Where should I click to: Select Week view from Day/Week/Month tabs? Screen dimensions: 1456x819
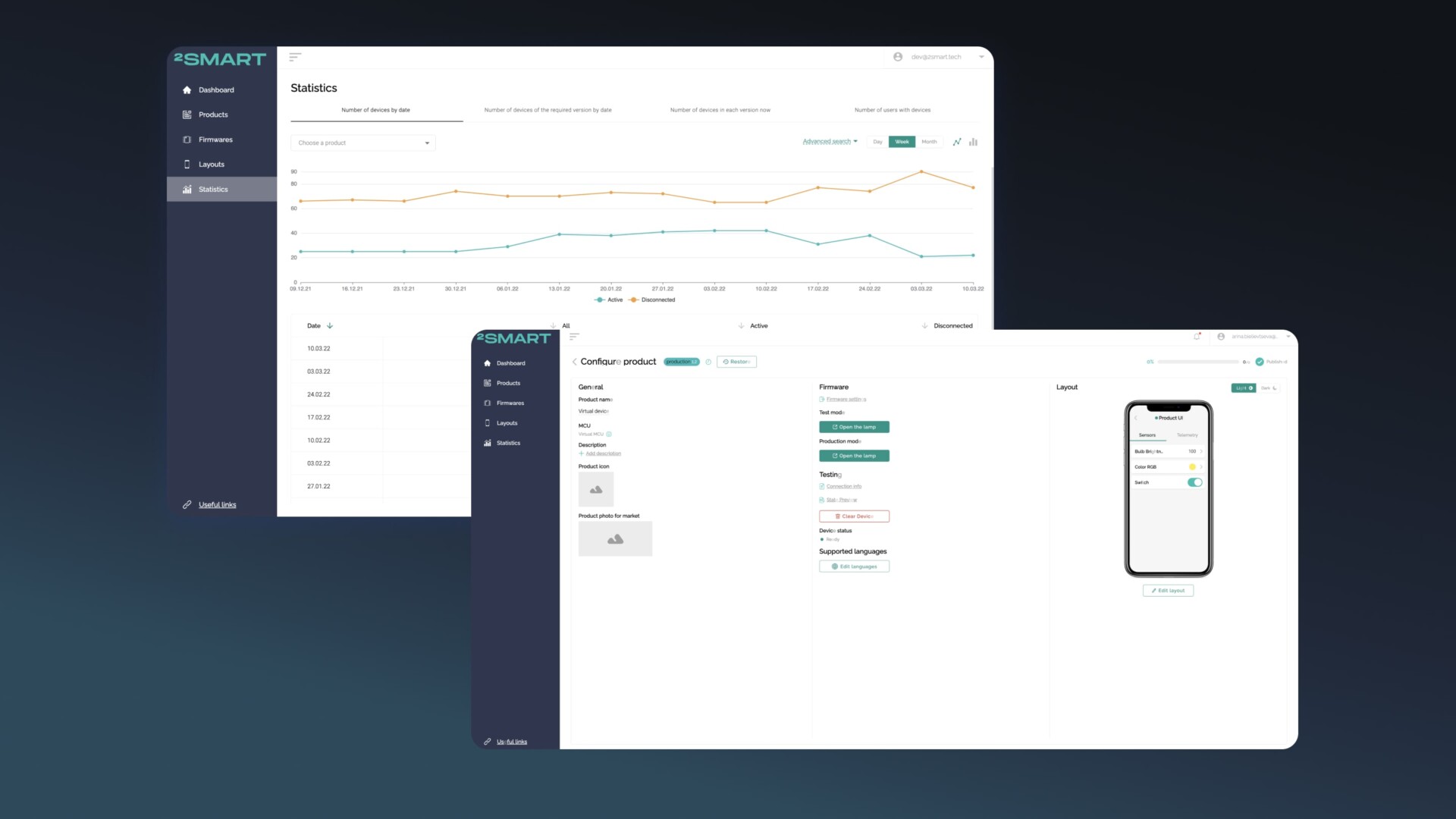point(901,141)
